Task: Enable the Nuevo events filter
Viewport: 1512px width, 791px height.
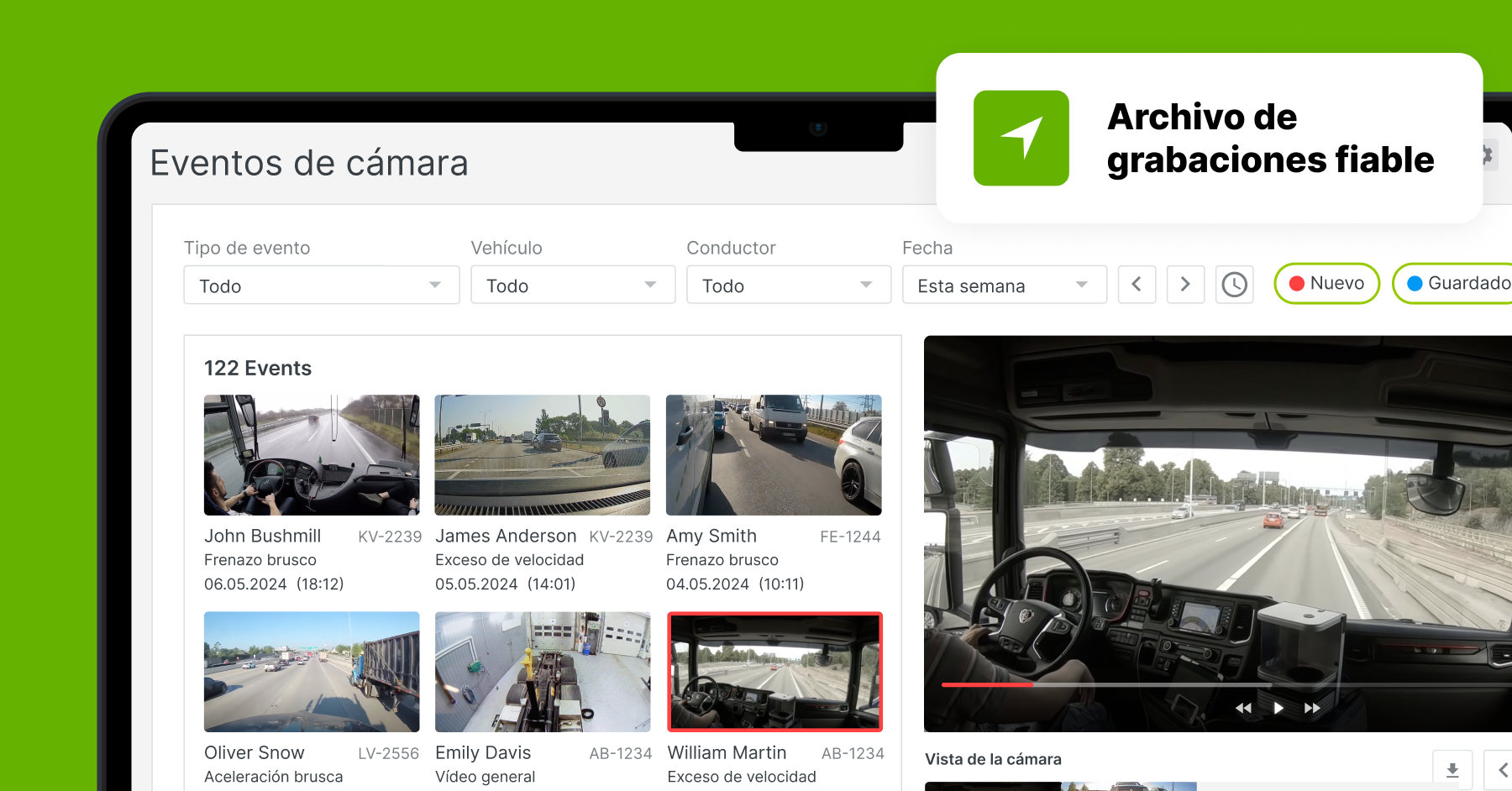Action: [1326, 283]
